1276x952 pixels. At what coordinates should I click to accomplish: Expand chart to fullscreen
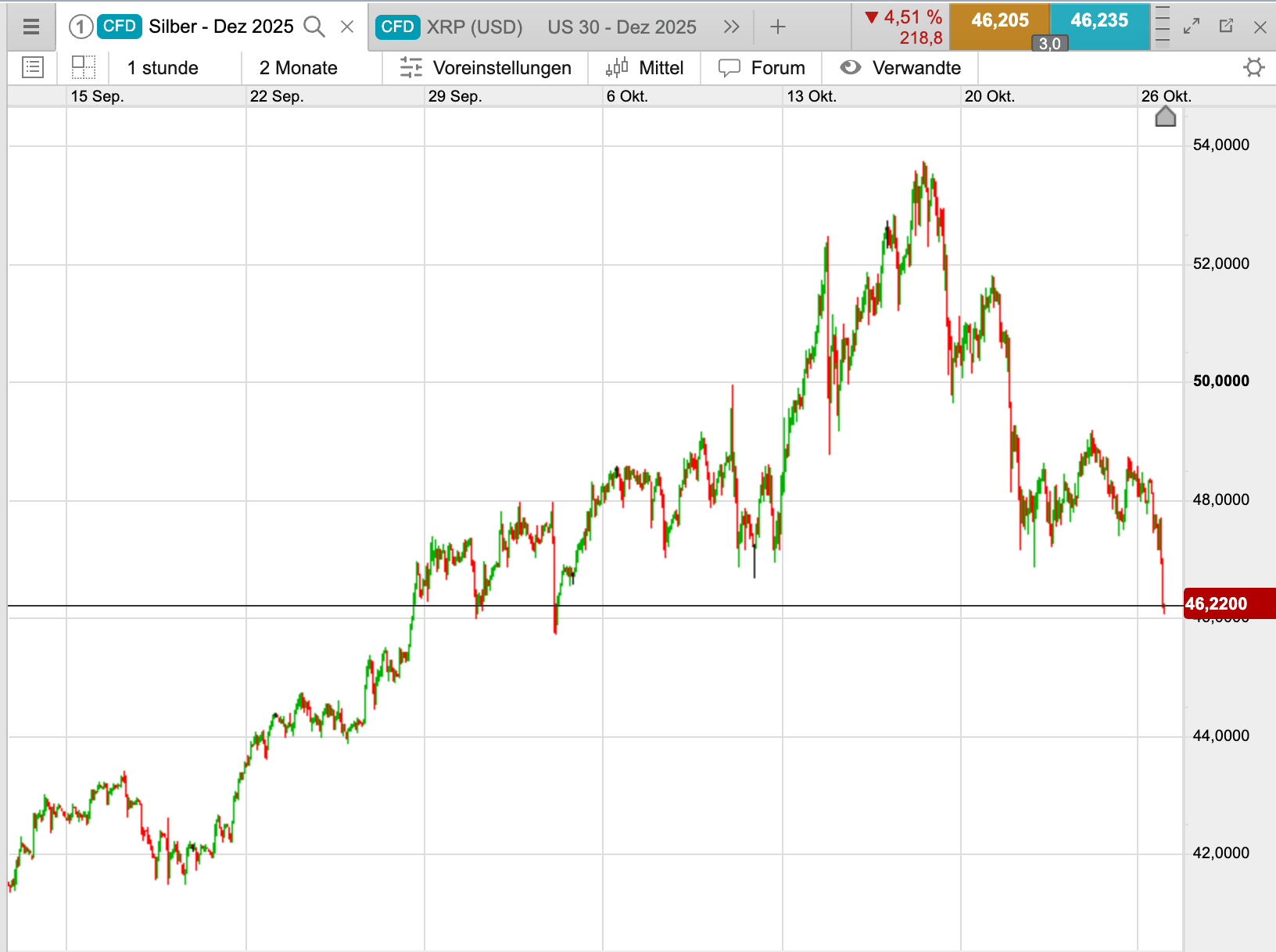[1192, 27]
